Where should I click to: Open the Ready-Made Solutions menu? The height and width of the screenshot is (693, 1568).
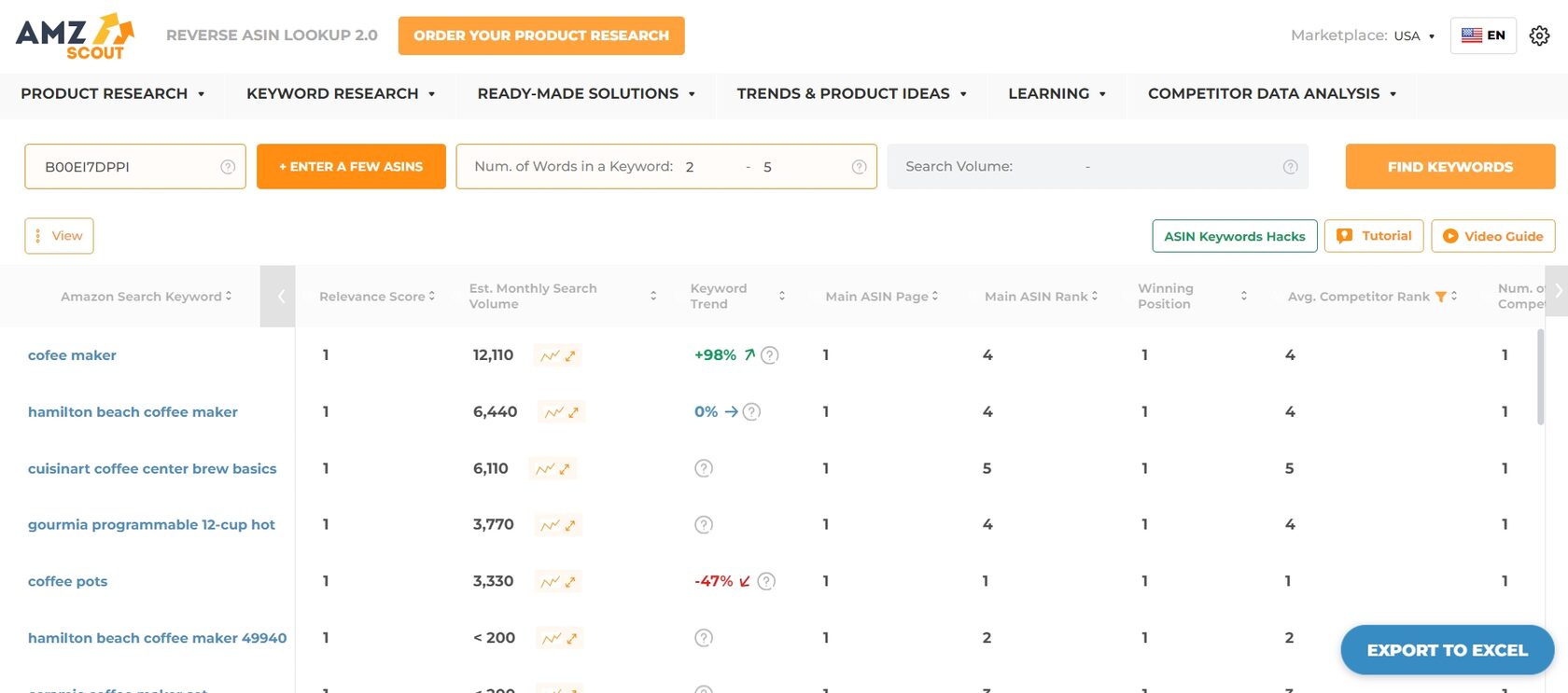(x=586, y=94)
